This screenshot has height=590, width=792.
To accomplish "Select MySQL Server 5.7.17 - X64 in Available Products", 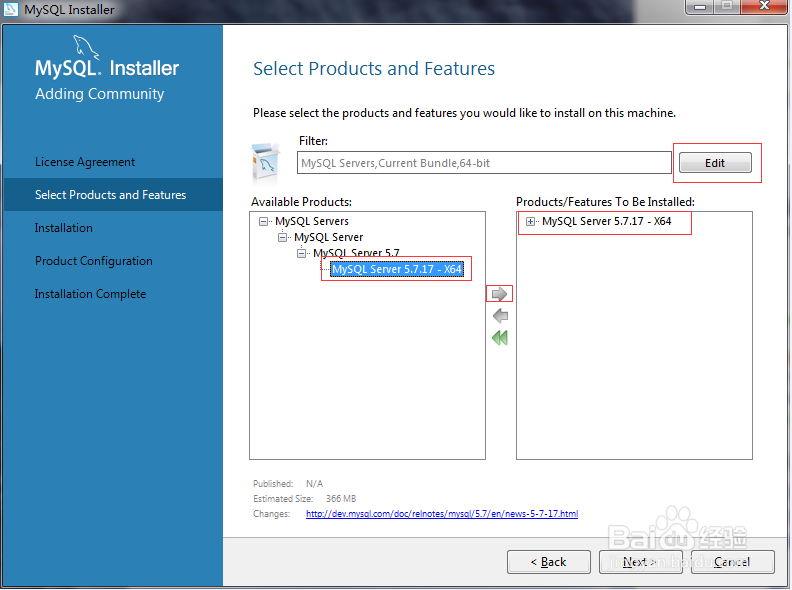I will [x=397, y=269].
